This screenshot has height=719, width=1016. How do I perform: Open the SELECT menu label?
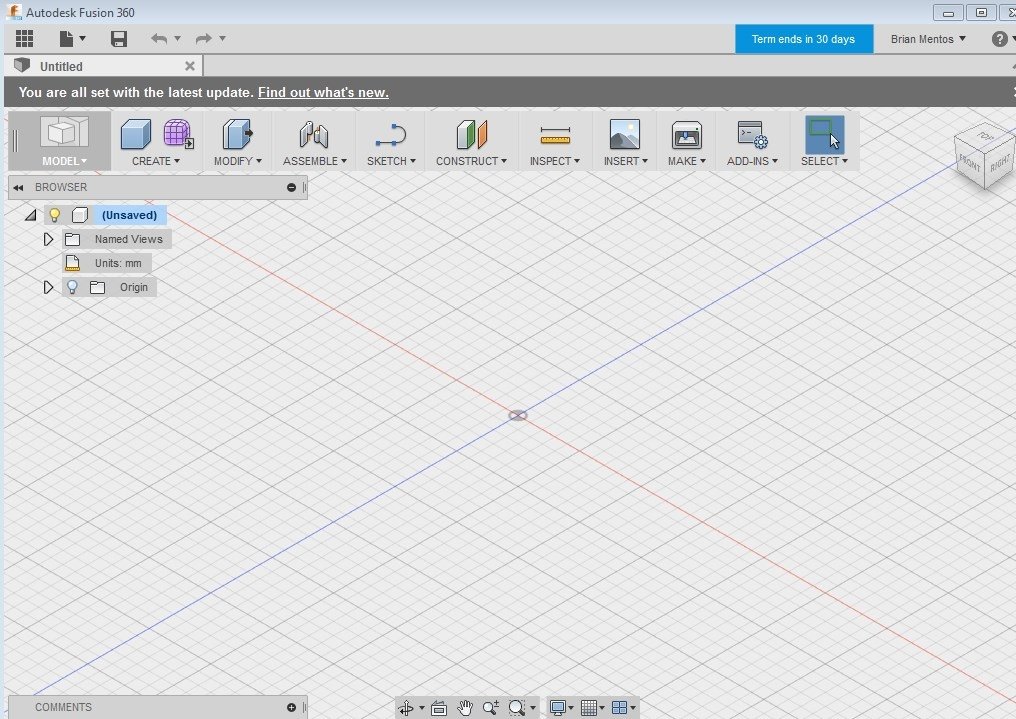click(x=824, y=161)
